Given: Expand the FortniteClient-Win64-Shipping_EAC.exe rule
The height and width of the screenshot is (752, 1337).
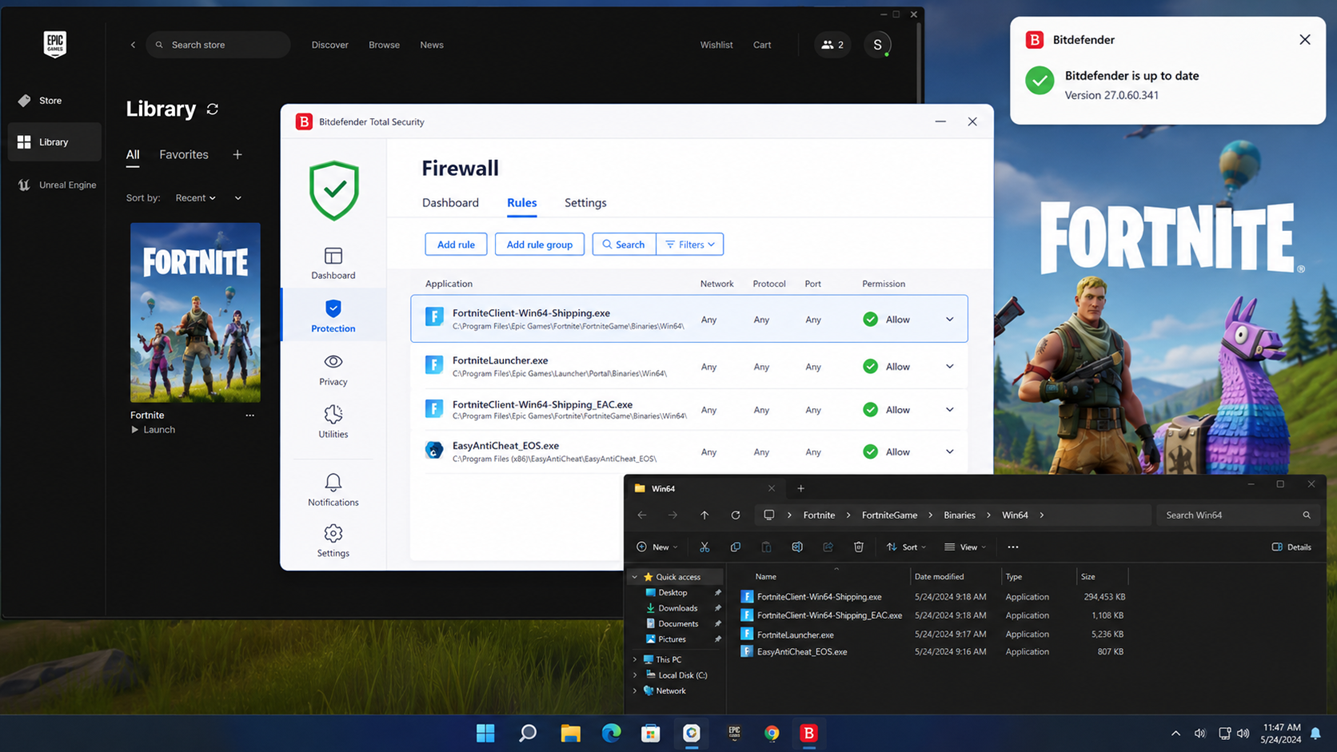Looking at the screenshot, I should (949, 410).
